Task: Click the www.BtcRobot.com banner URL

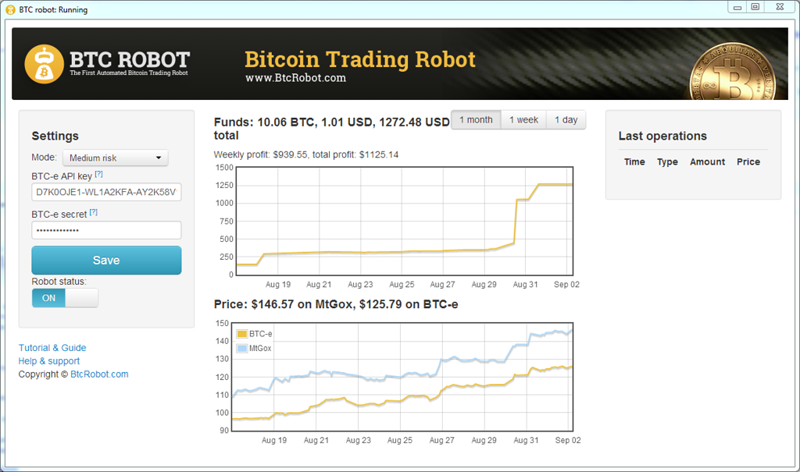Action: [x=295, y=78]
